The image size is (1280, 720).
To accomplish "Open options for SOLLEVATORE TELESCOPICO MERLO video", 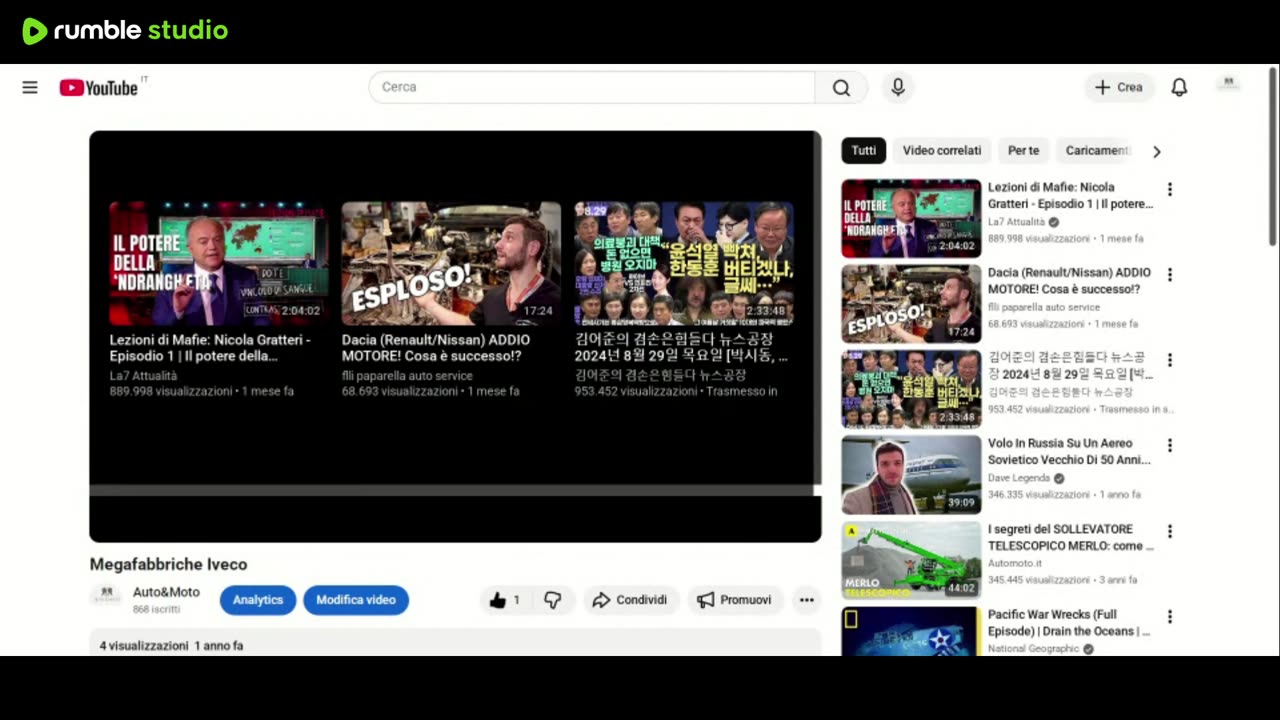I will pyautogui.click(x=1169, y=532).
